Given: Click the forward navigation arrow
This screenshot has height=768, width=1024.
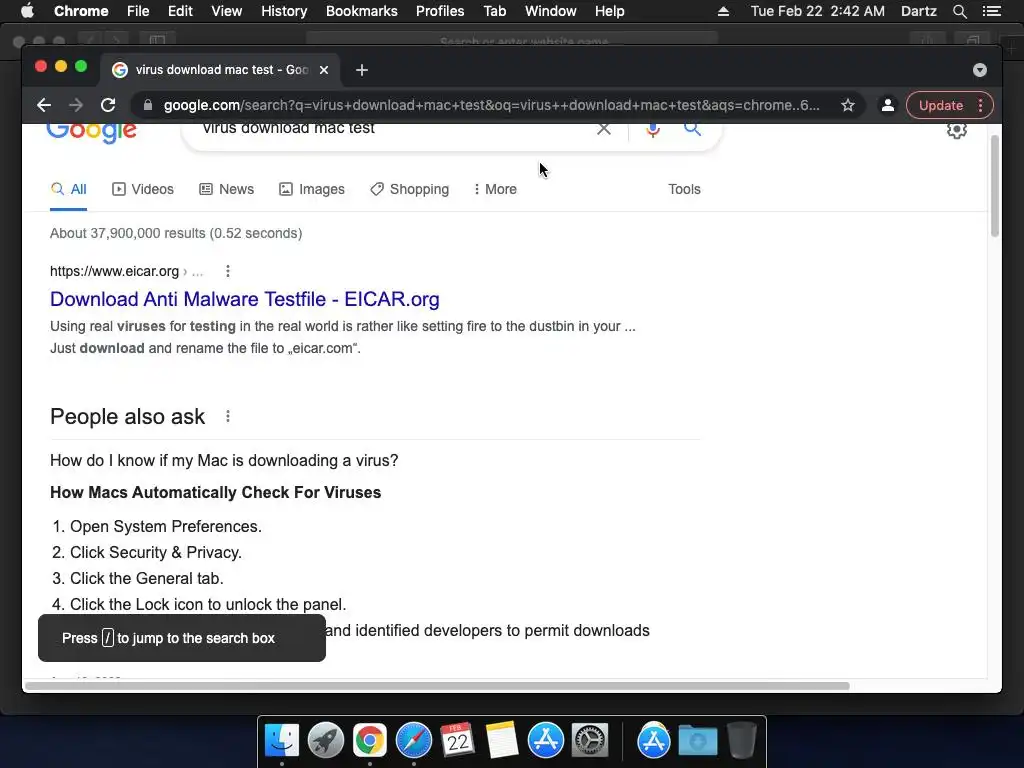Looking at the screenshot, I should pyautogui.click(x=76, y=105).
